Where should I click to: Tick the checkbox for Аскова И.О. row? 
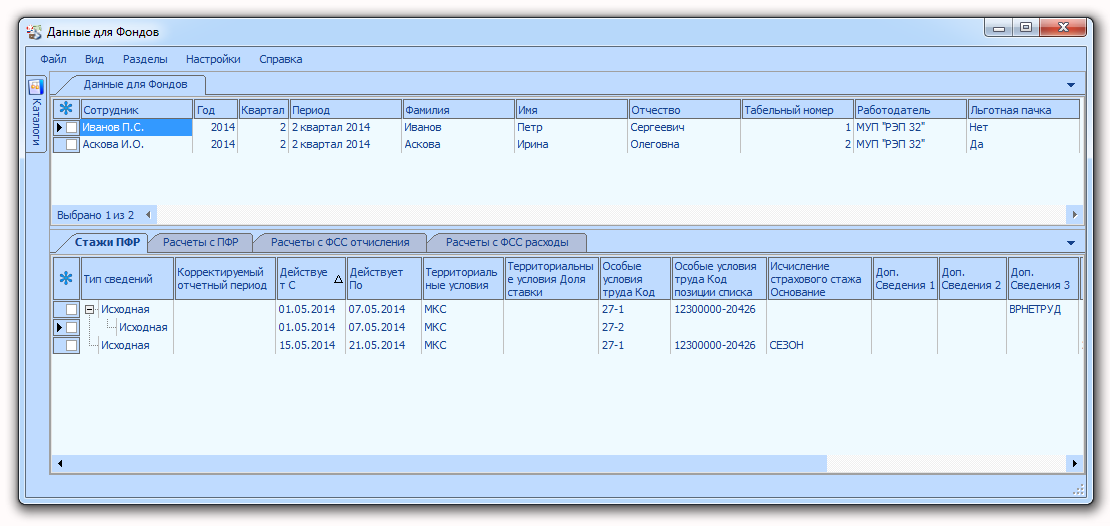point(71,144)
